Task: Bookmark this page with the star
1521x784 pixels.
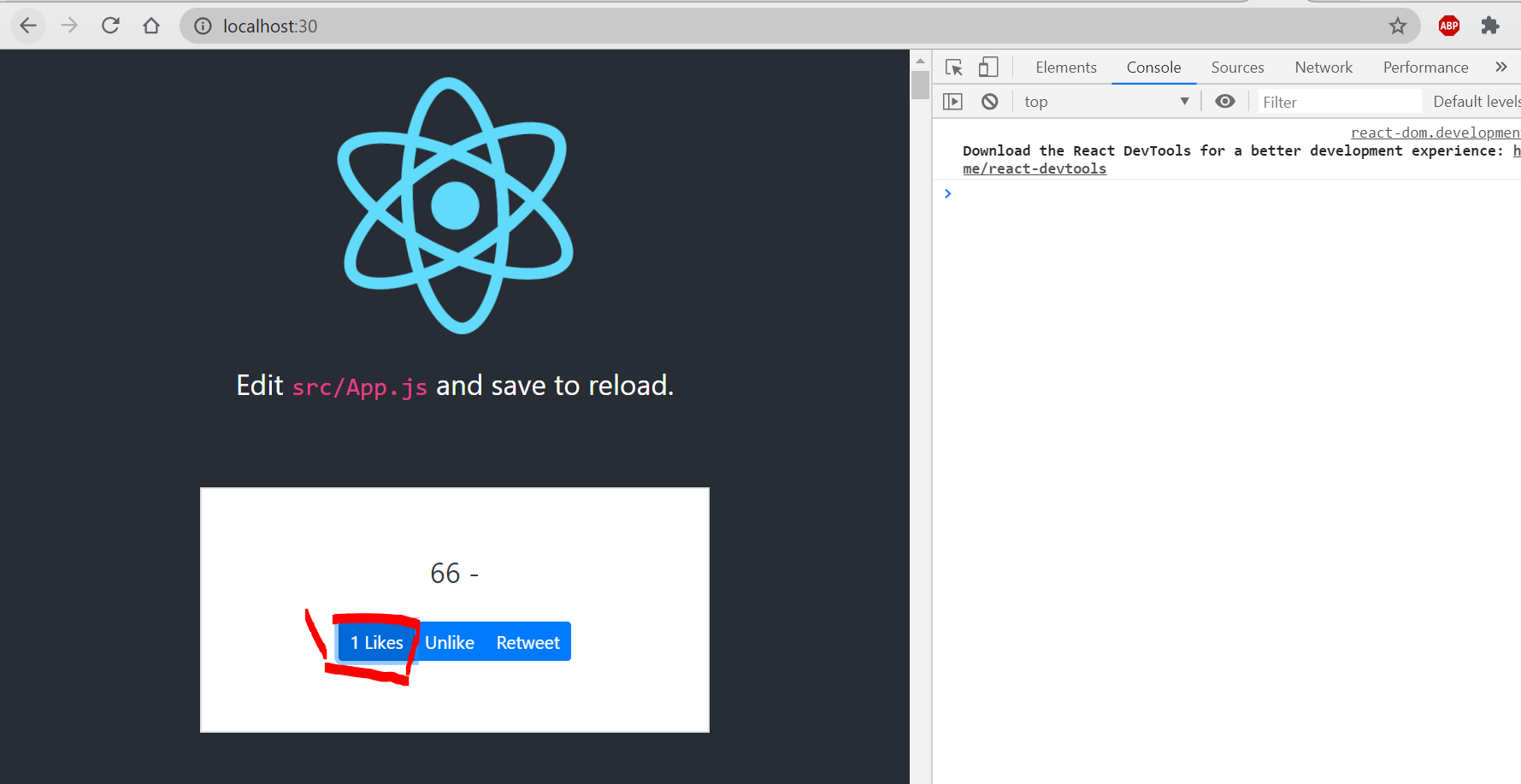Action: [1398, 26]
